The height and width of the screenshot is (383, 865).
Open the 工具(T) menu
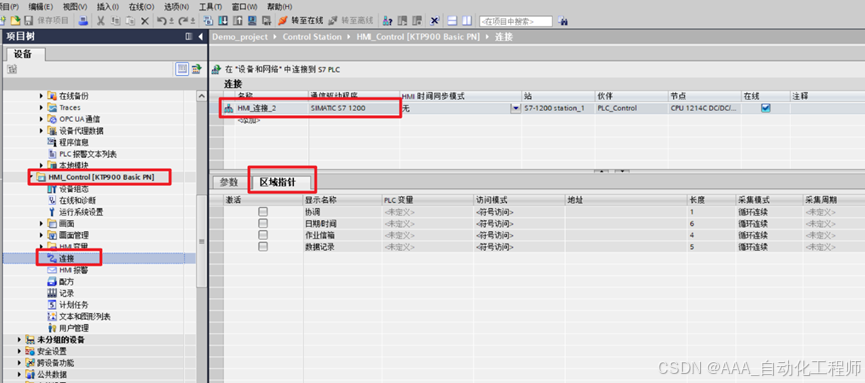click(x=210, y=7)
